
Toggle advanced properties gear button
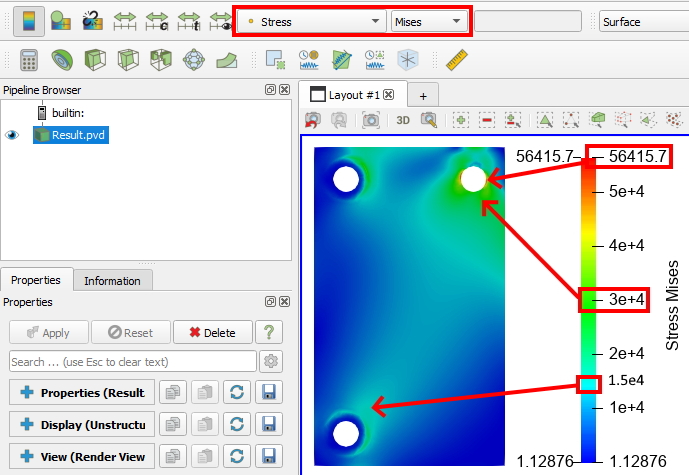(x=271, y=362)
